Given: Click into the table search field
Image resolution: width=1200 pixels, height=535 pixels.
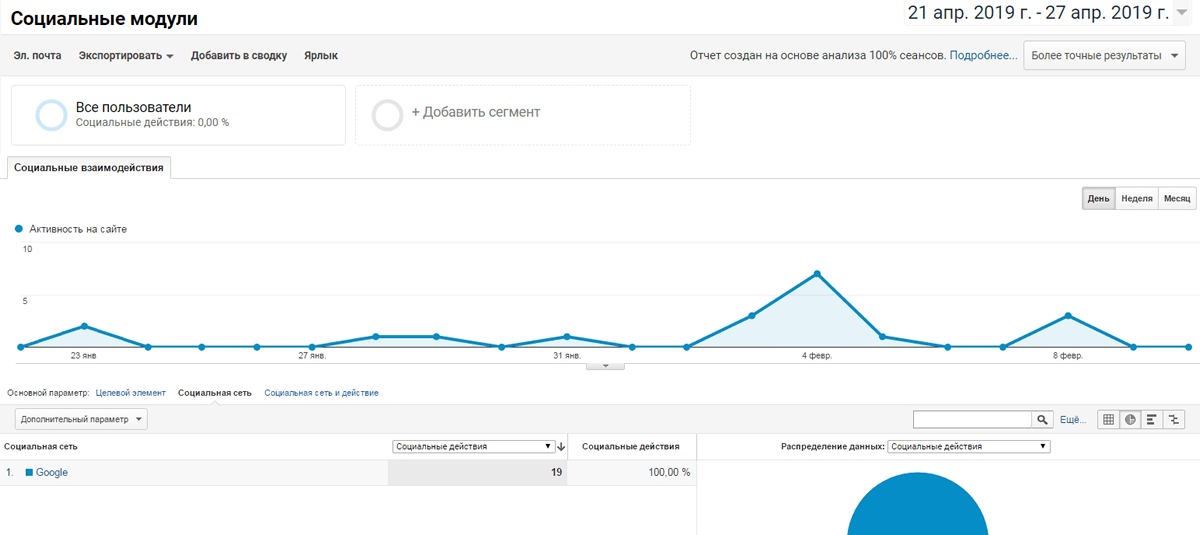Looking at the screenshot, I should point(972,420).
